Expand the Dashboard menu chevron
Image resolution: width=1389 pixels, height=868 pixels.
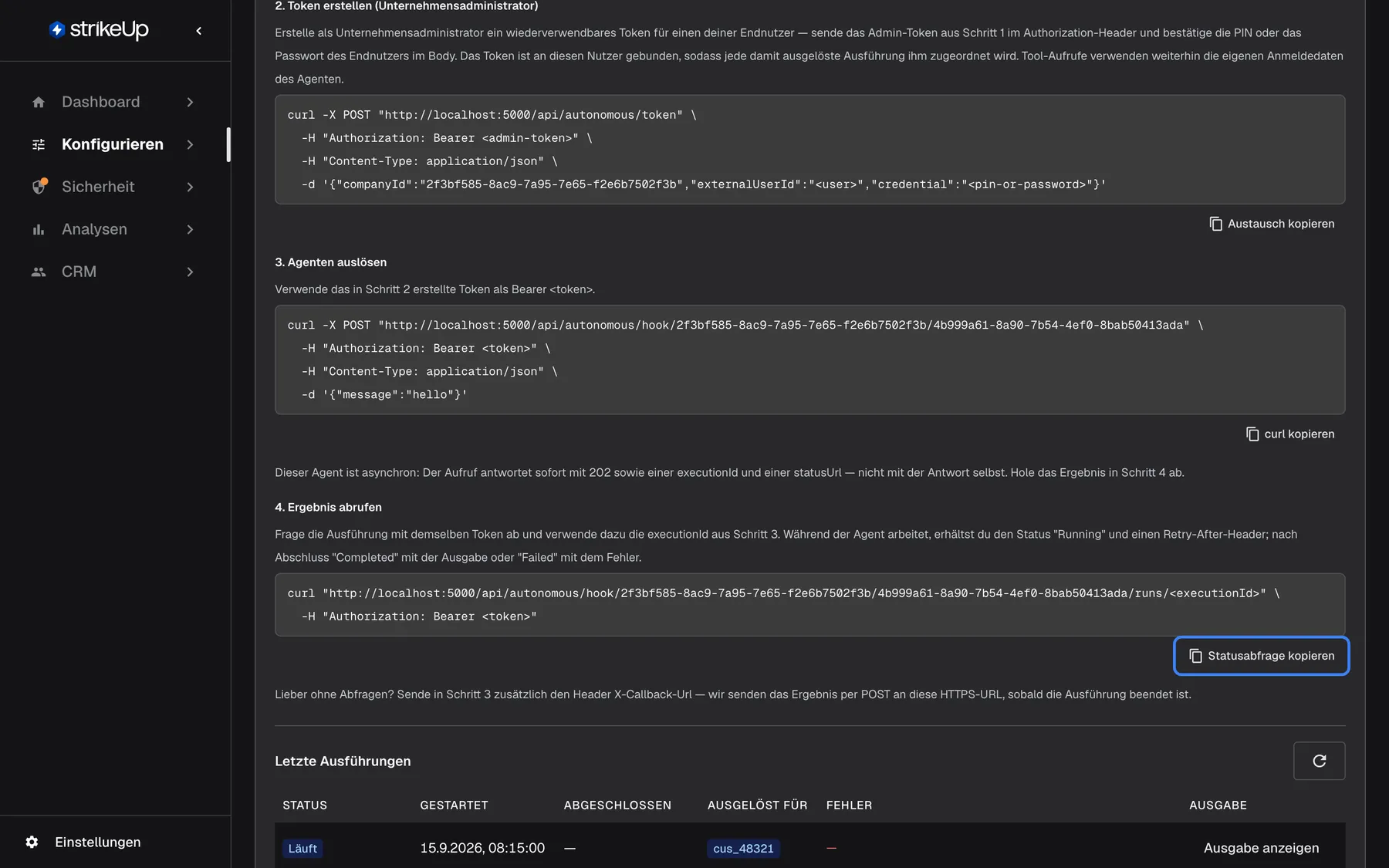point(190,102)
